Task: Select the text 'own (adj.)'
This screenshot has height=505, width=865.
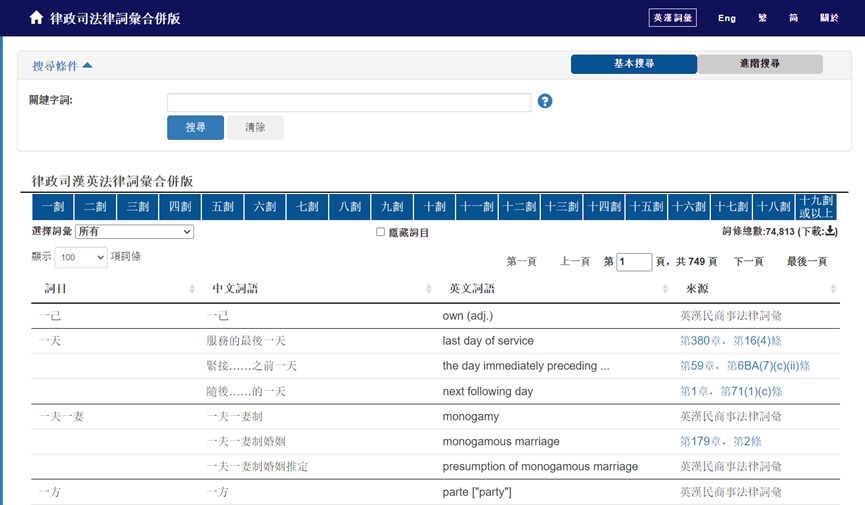Action: click(468, 316)
